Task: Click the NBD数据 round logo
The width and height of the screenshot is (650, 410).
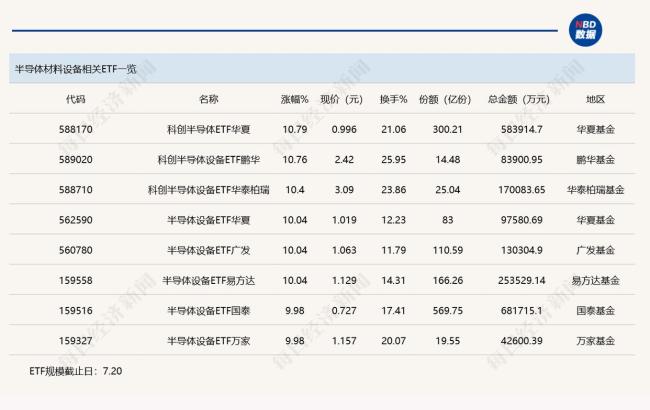Action: pyautogui.click(x=585, y=30)
